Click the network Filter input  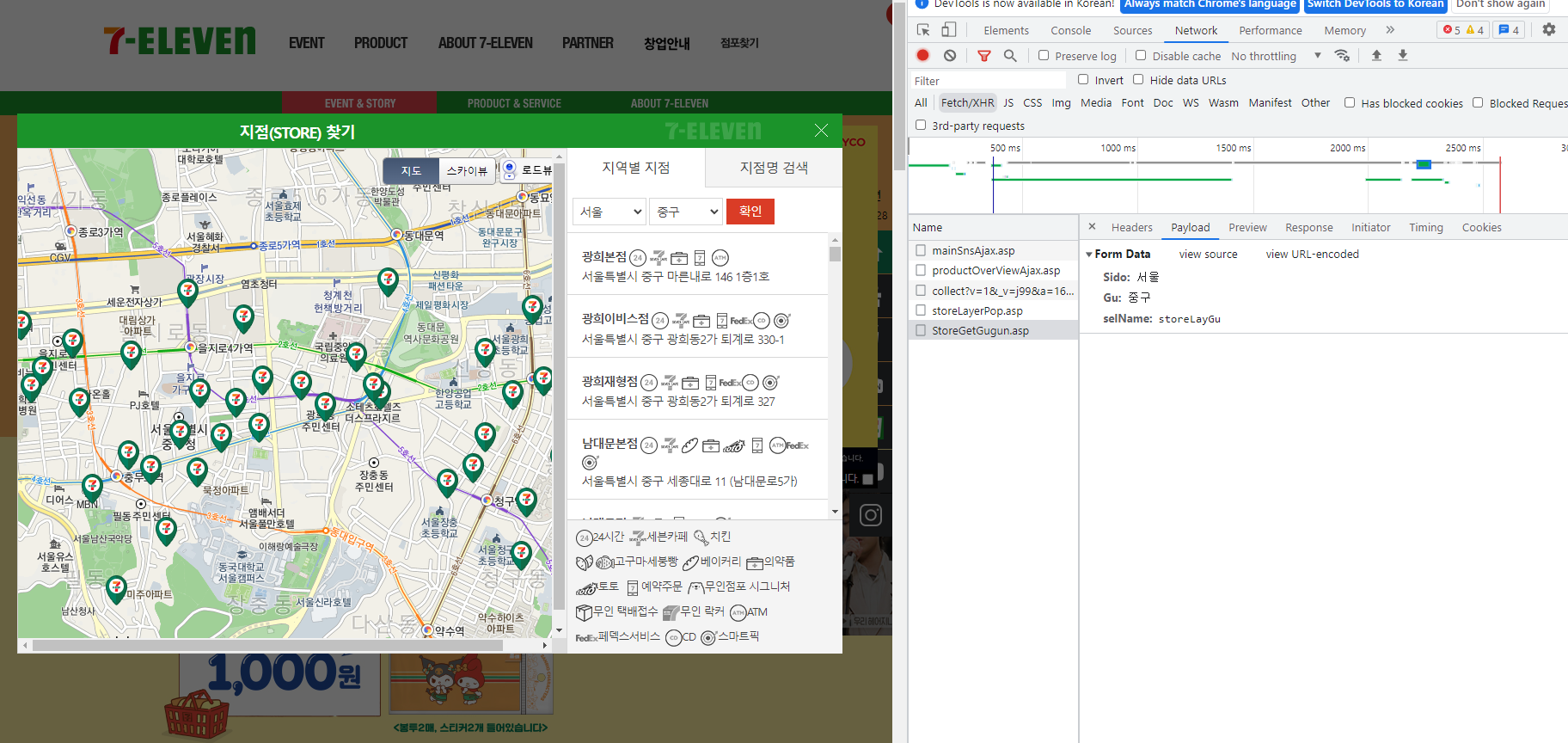(989, 80)
